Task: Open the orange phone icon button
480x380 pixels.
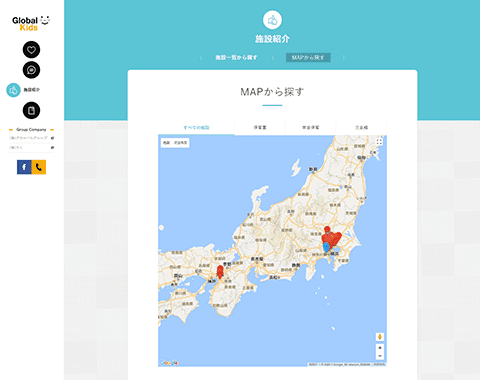Action: 39,167
